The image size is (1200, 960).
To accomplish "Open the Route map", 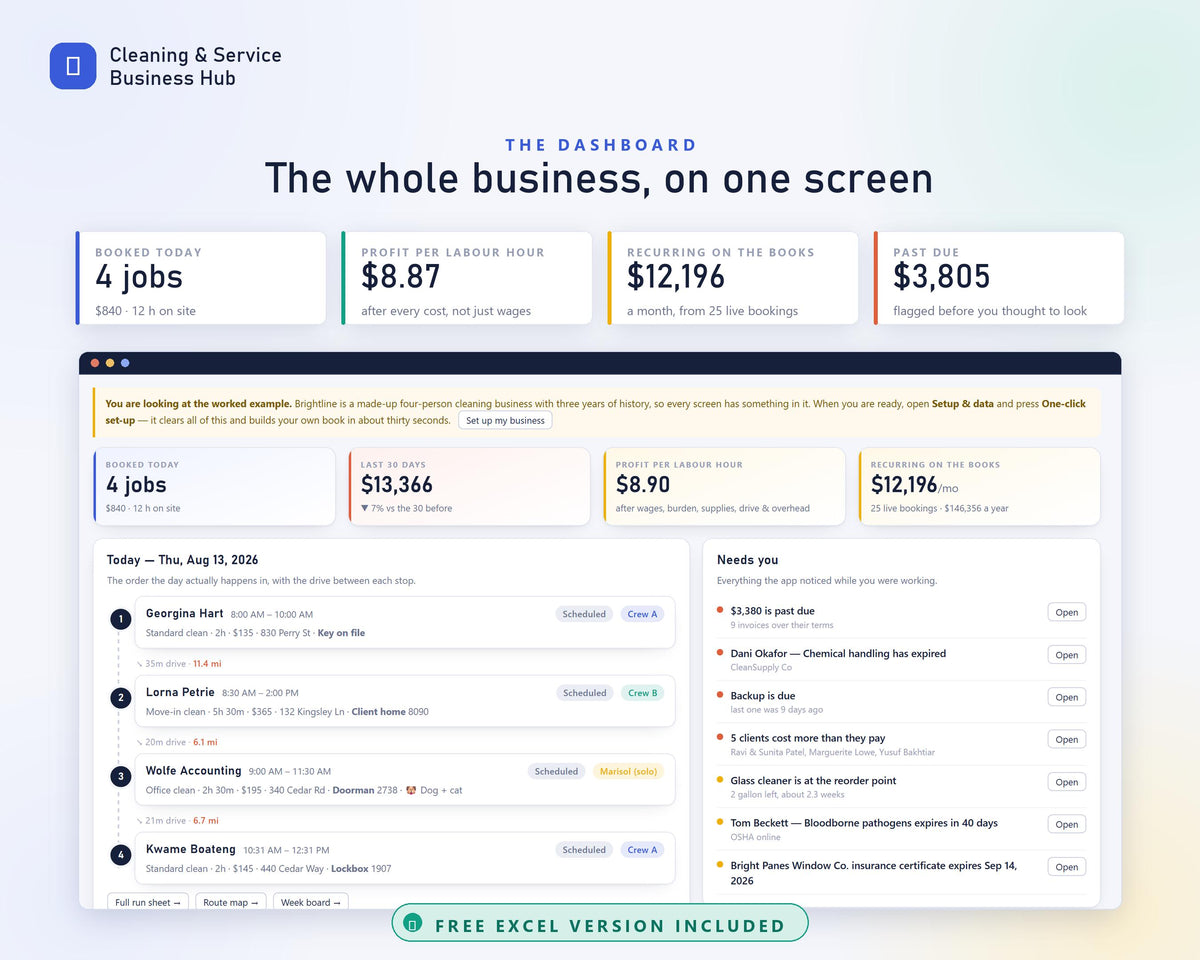I will coord(231,902).
